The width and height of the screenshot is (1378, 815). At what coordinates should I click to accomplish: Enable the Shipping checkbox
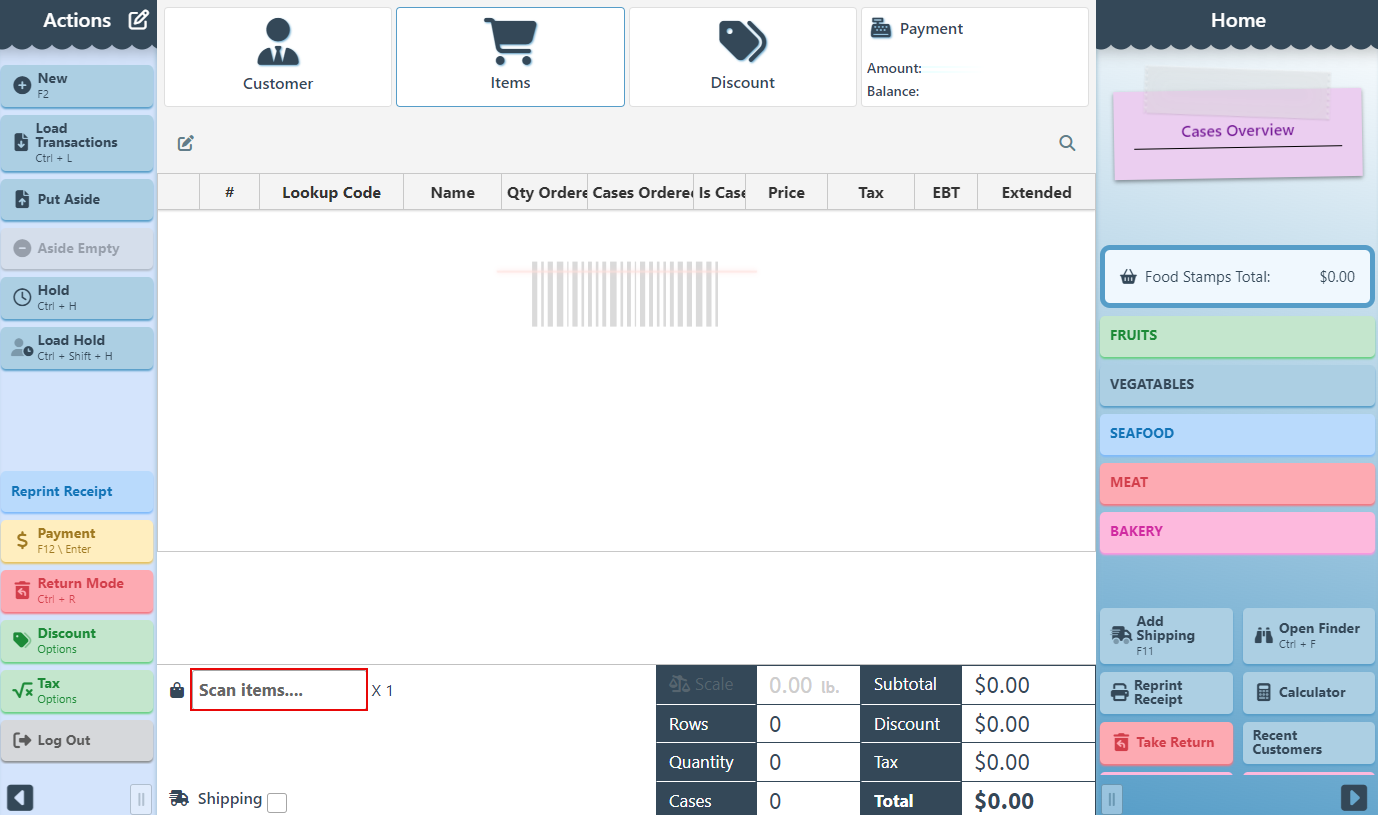[277, 802]
